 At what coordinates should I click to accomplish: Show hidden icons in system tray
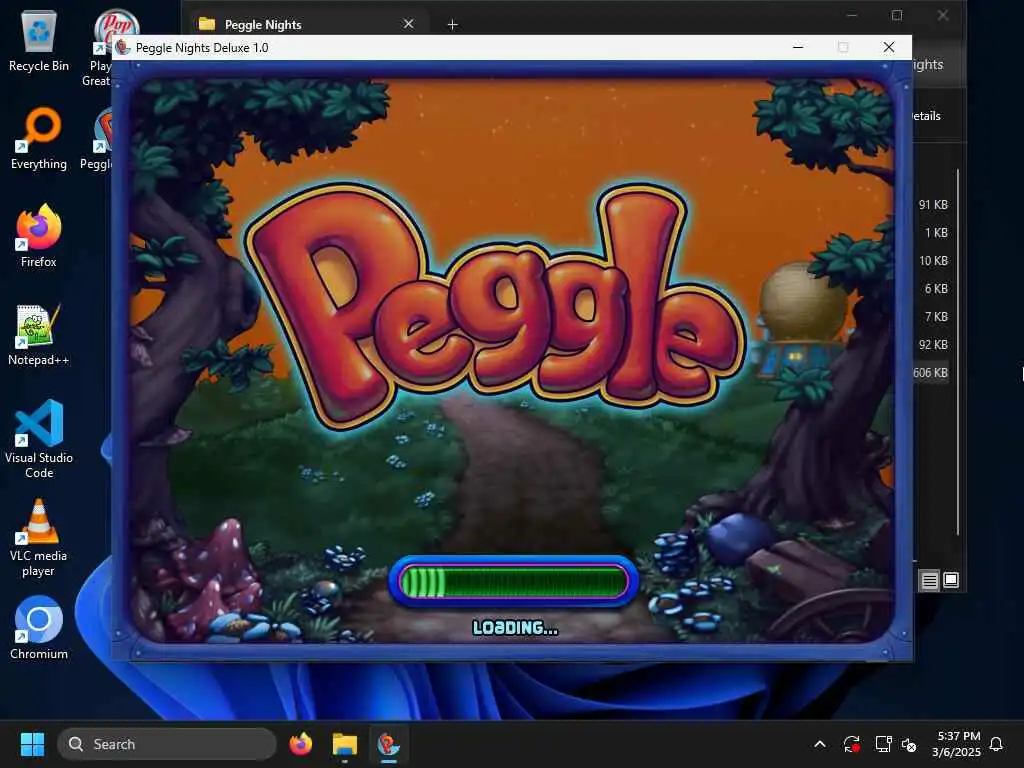tap(820, 744)
